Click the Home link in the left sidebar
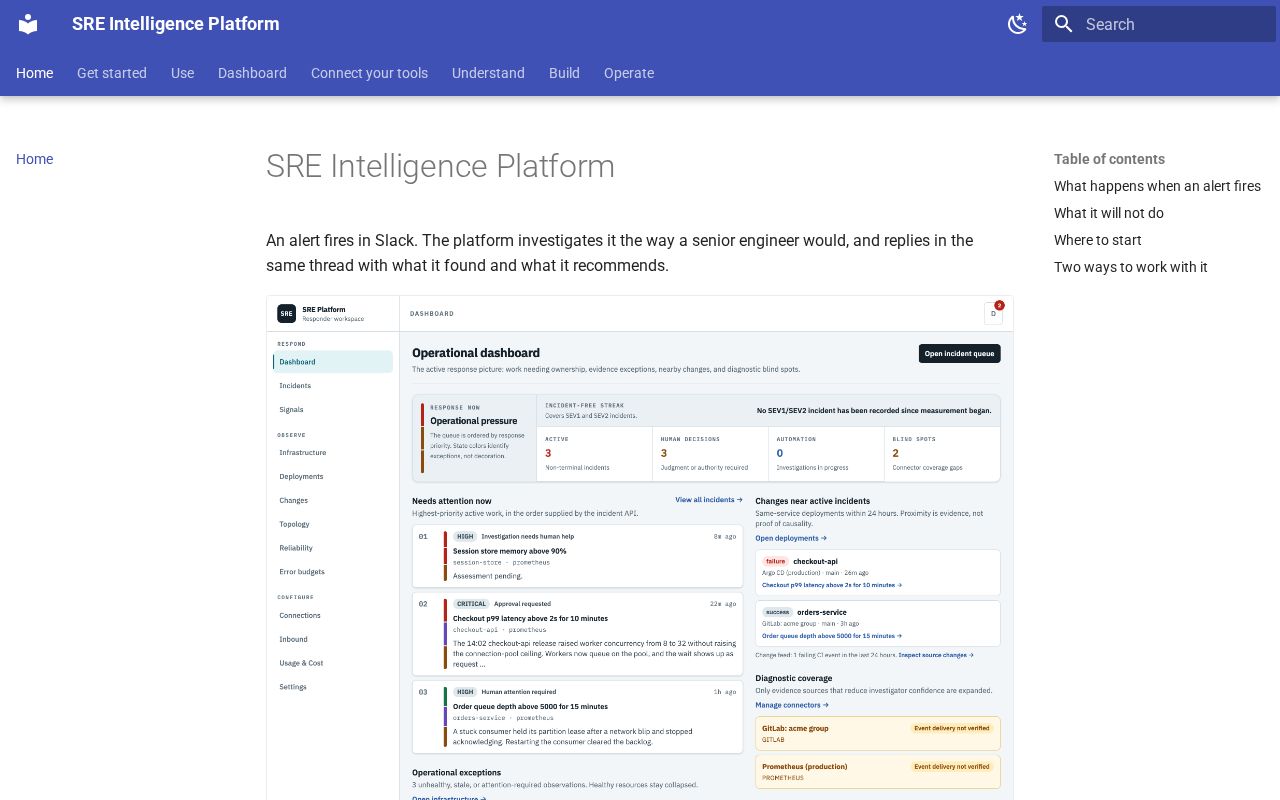The image size is (1280, 800). coord(35,159)
